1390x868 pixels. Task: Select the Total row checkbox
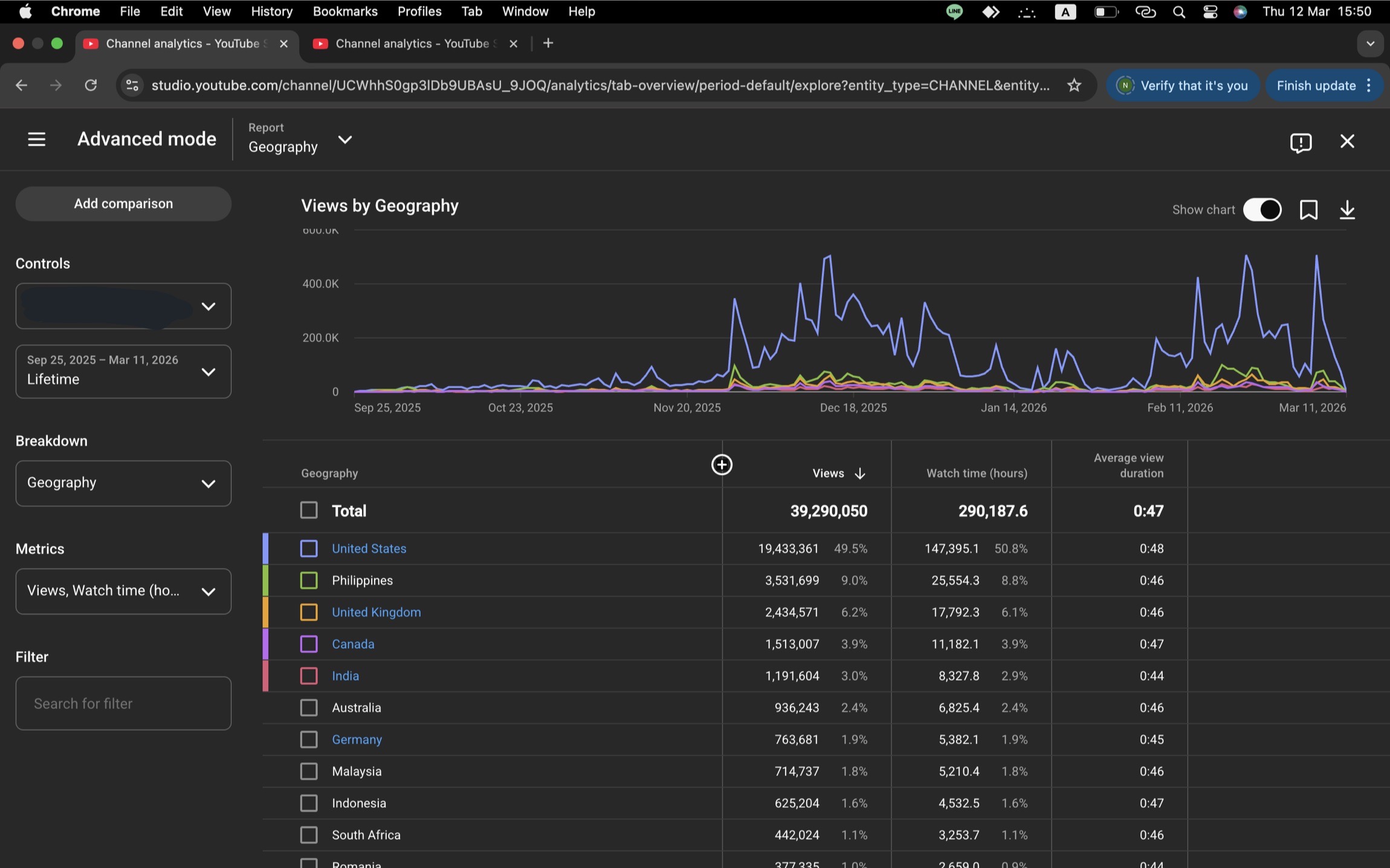[309, 510]
